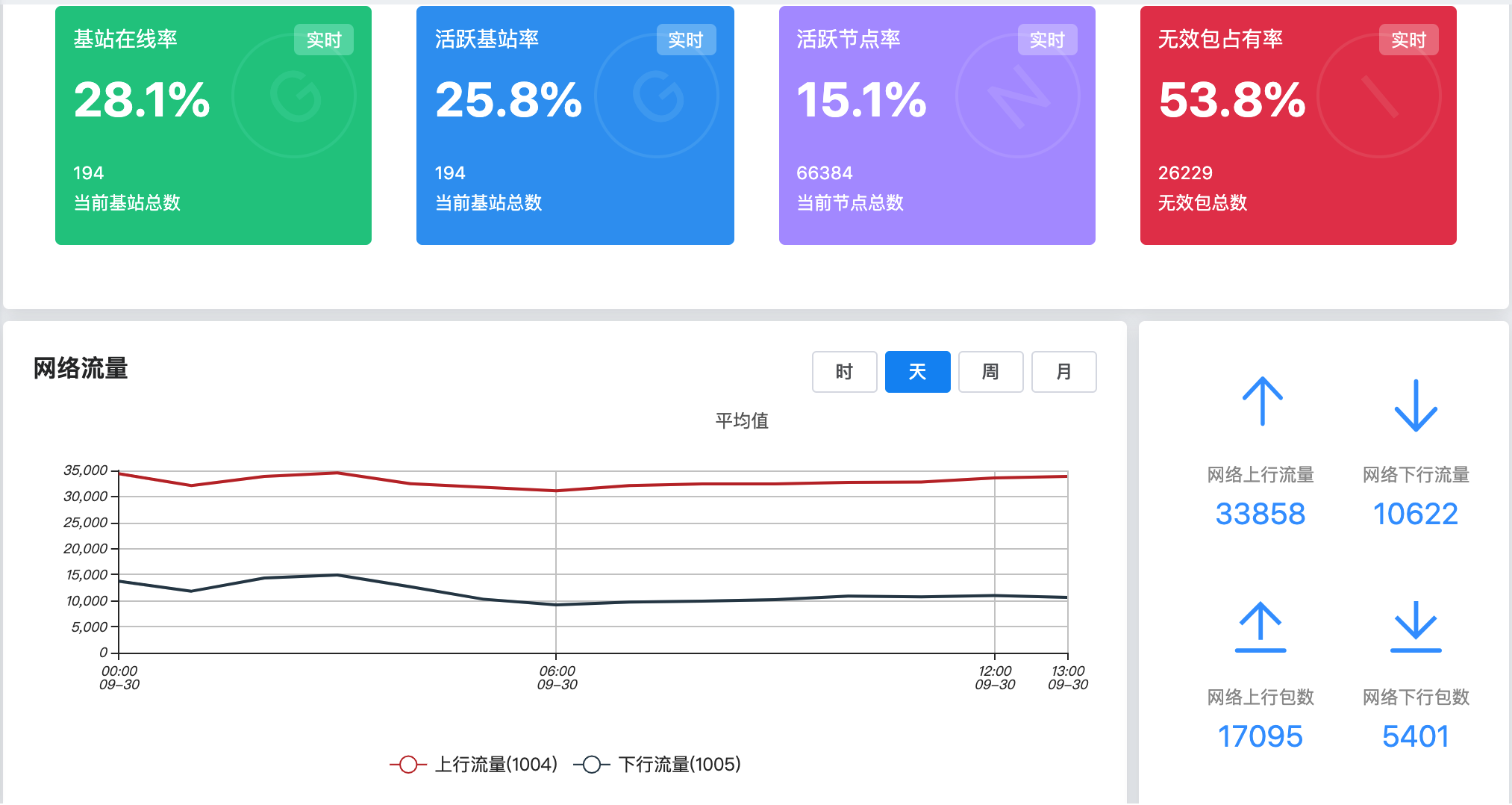Click the 网络上行包数 label
The height and width of the screenshot is (805, 1512).
1260,697
